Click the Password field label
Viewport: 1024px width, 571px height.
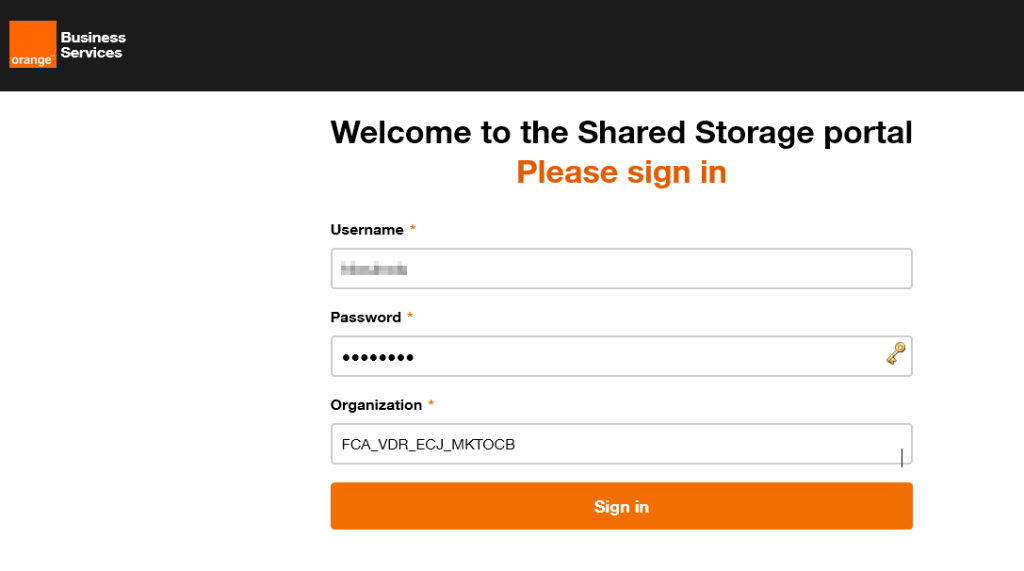click(366, 318)
